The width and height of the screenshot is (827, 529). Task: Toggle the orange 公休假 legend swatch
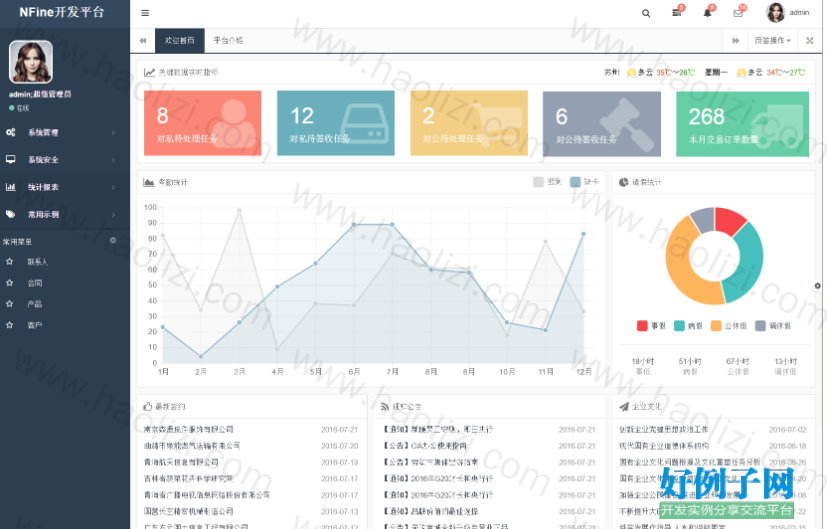point(716,326)
